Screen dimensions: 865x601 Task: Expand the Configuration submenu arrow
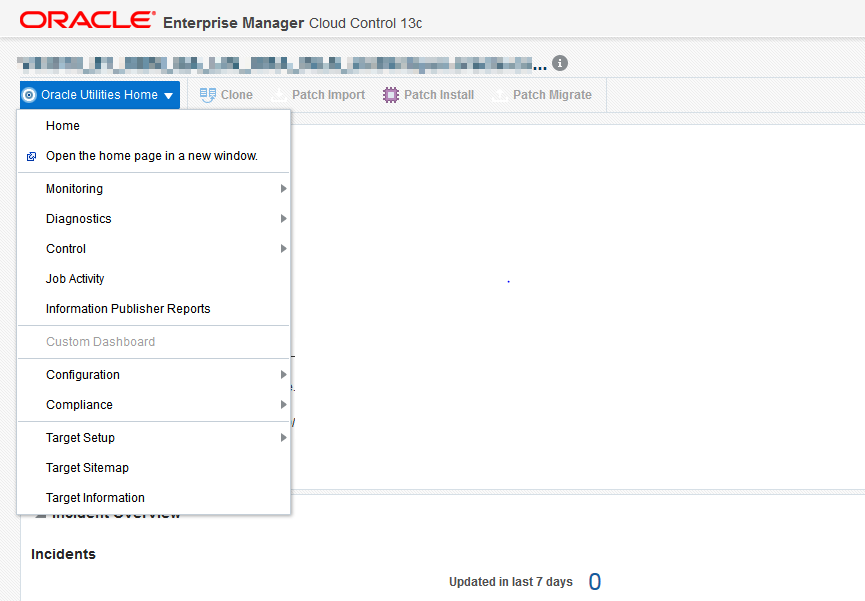[x=283, y=375]
